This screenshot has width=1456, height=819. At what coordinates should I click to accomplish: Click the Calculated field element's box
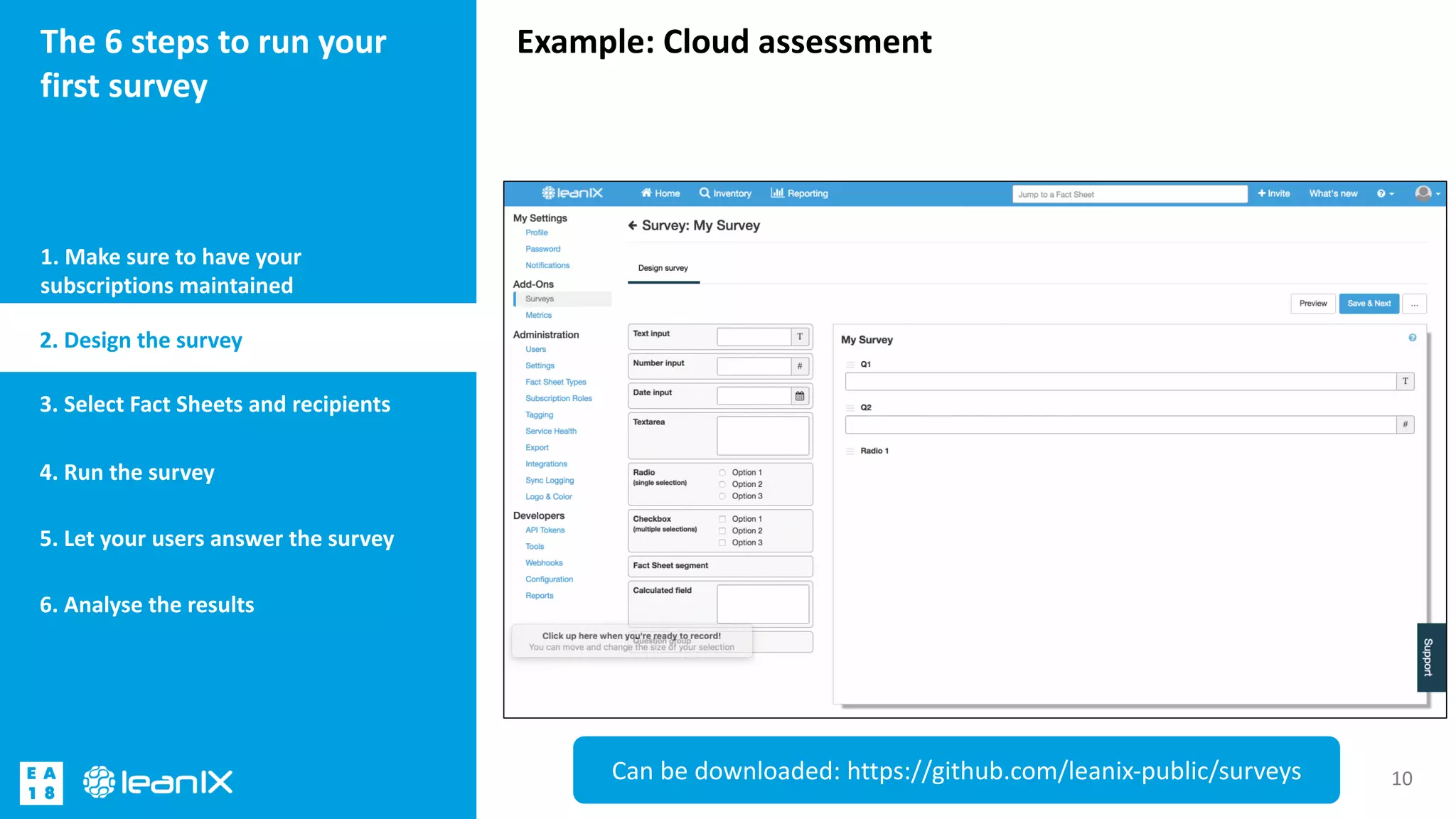pos(763,604)
